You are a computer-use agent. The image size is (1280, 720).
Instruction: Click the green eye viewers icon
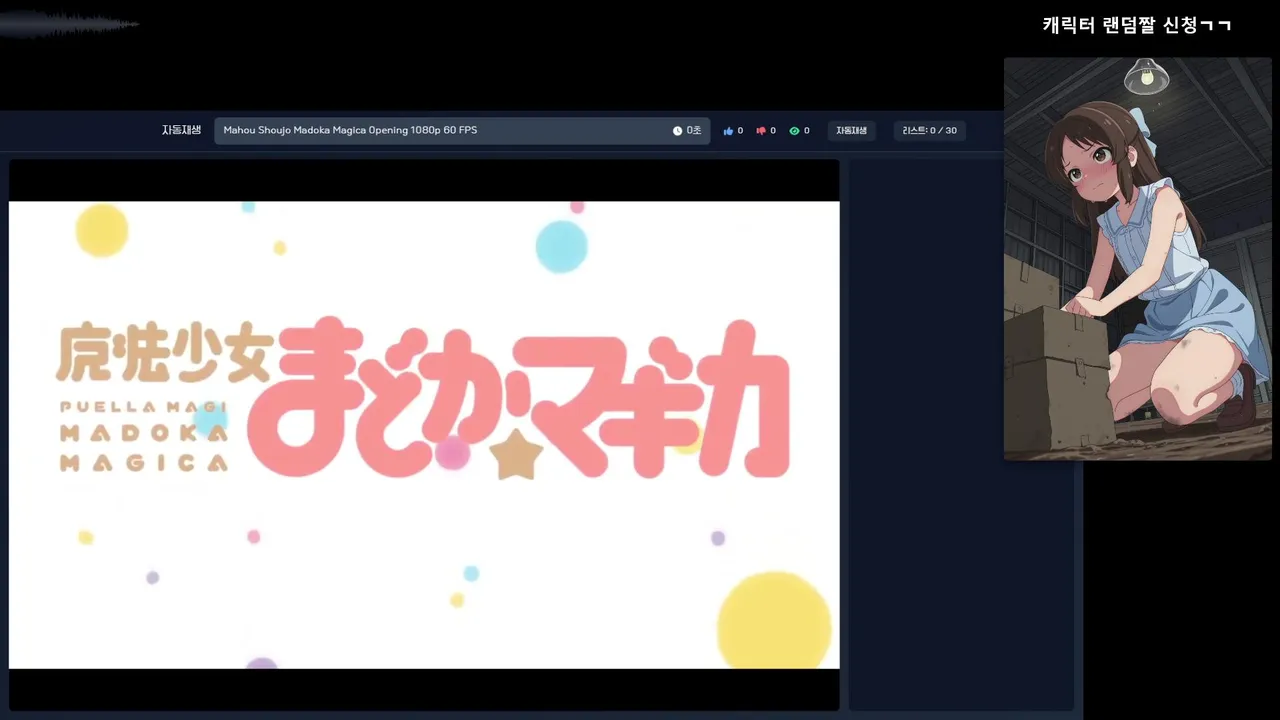794,131
